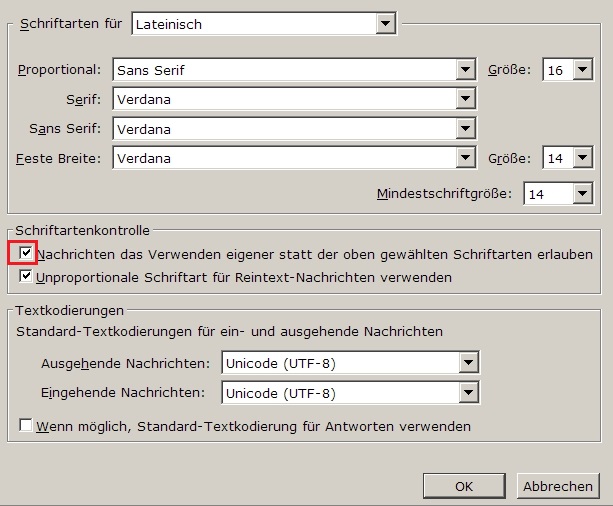Open the Ausgehende Nachrichten encoding dropdown
The width and height of the screenshot is (613, 506).
467,363
